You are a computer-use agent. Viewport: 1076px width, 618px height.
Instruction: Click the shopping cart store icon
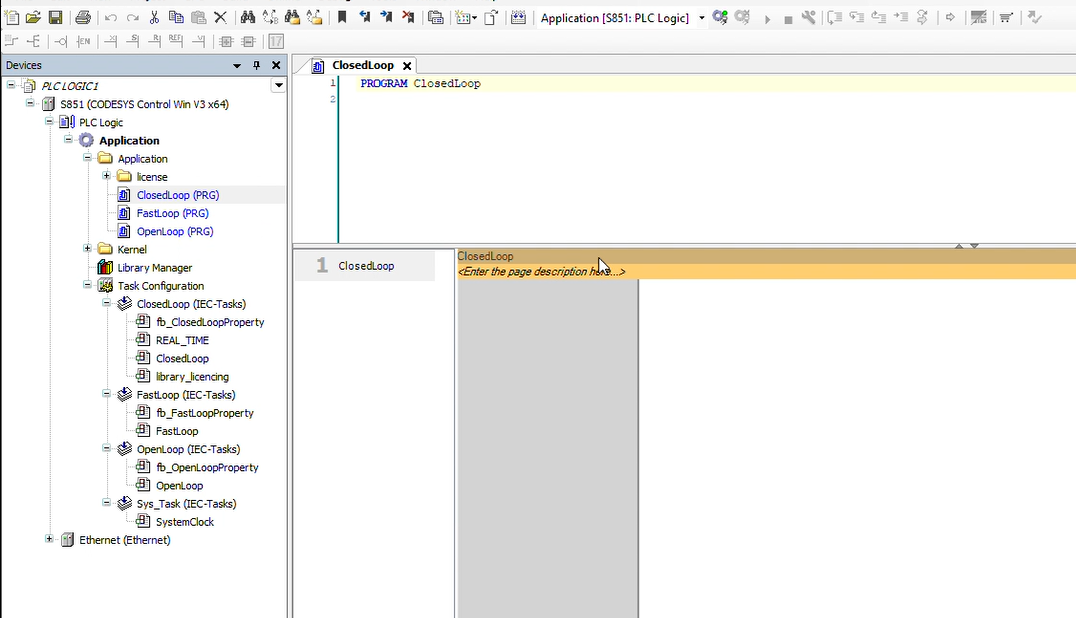[1006, 18]
